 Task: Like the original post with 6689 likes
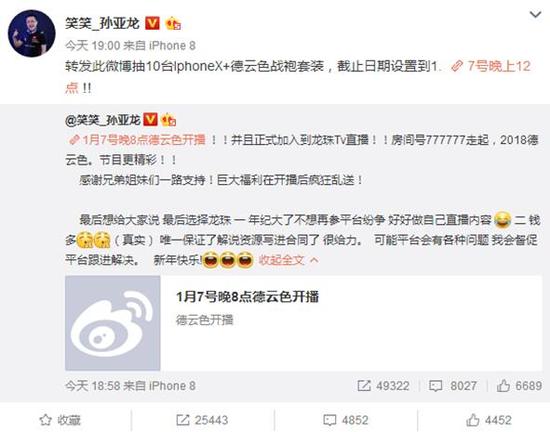[x=519, y=386]
